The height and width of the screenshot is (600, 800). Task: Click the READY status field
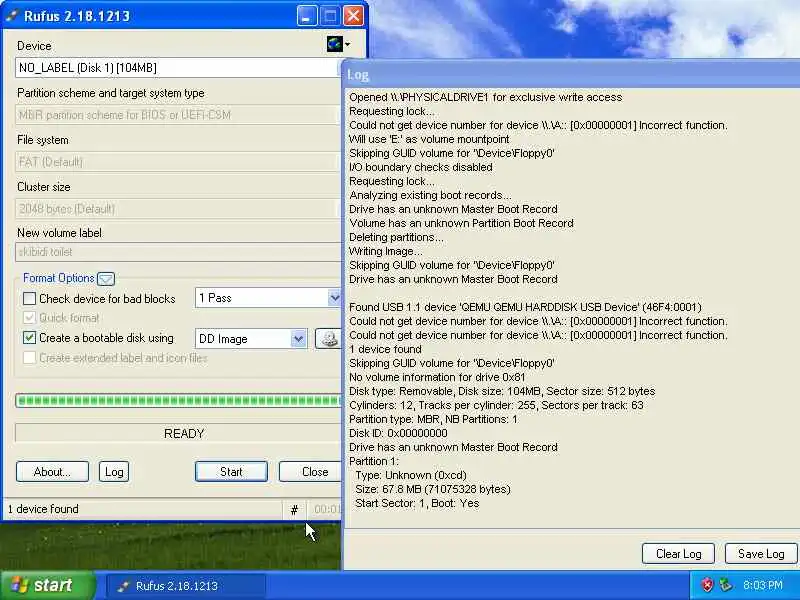[178, 434]
